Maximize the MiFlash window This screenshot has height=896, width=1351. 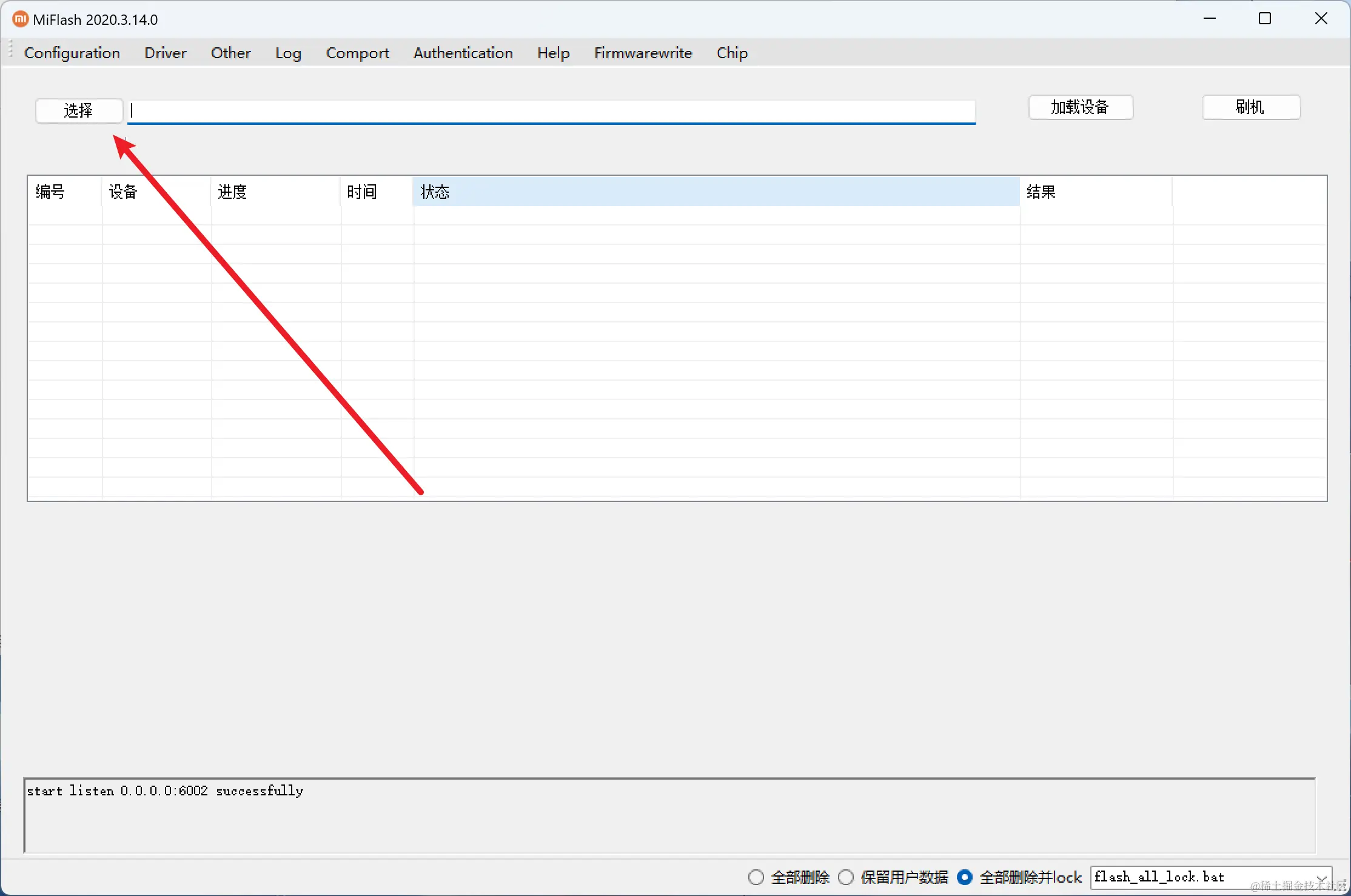(1265, 19)
